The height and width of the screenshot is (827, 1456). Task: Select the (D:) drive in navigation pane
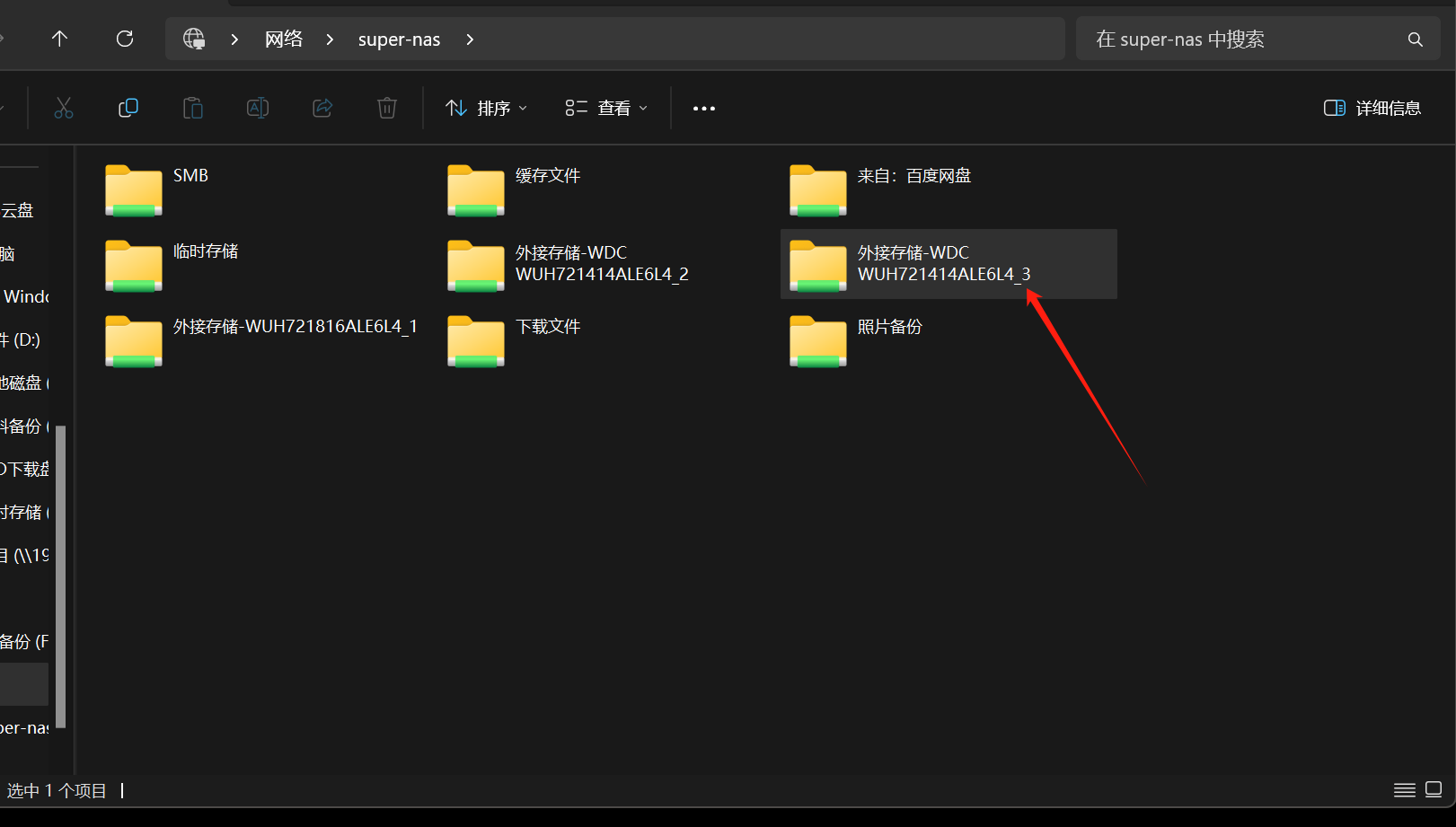21,340
